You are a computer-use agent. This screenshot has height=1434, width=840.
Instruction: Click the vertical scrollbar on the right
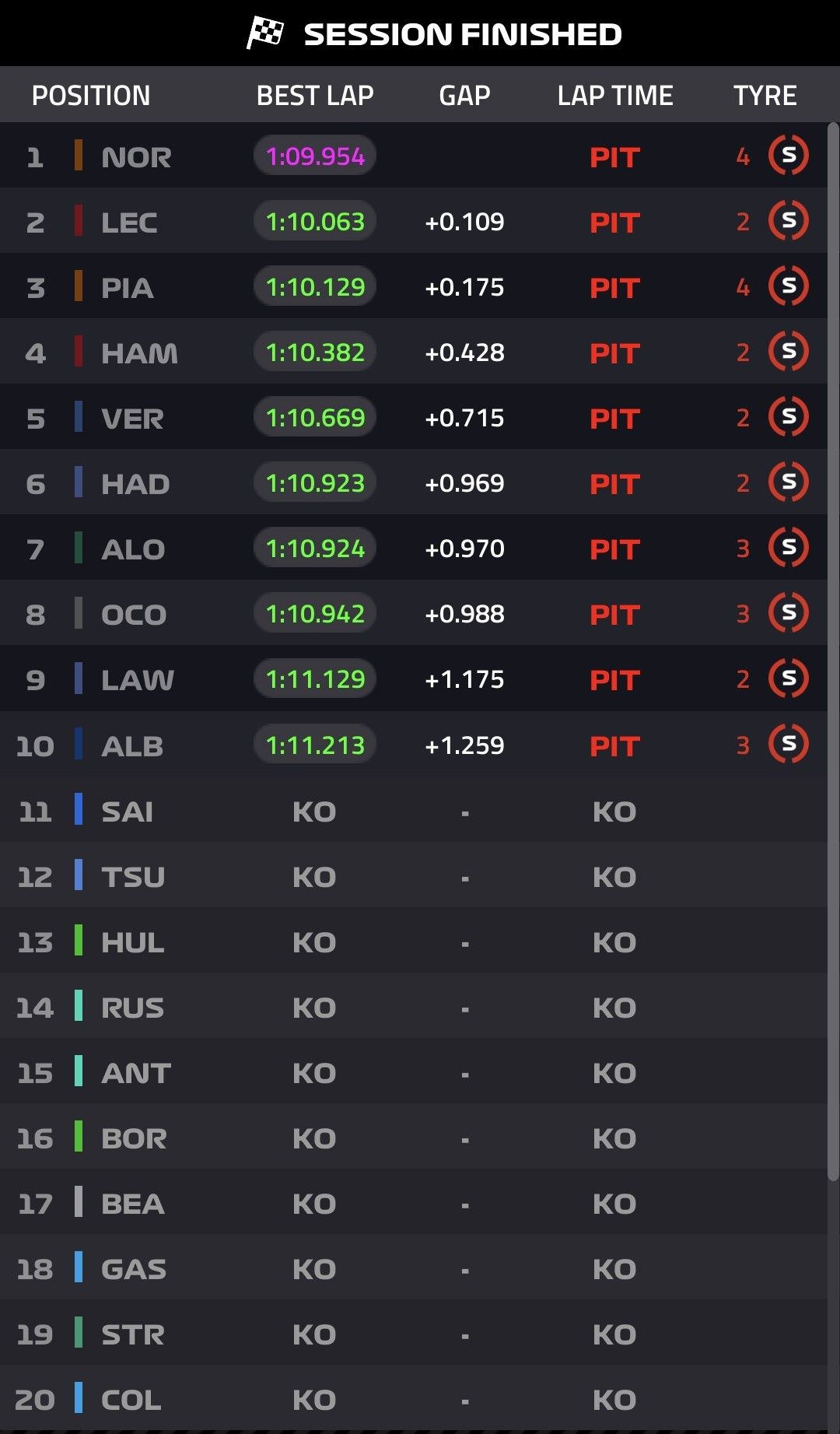pos(833,652)
